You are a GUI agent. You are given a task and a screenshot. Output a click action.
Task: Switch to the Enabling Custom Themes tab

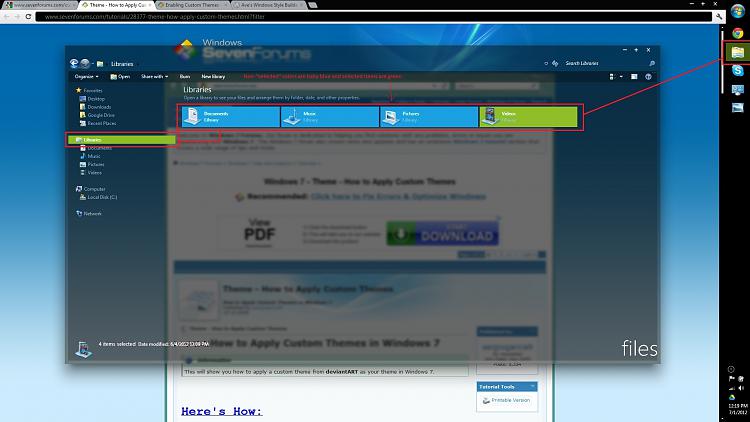tap(192, 5)
